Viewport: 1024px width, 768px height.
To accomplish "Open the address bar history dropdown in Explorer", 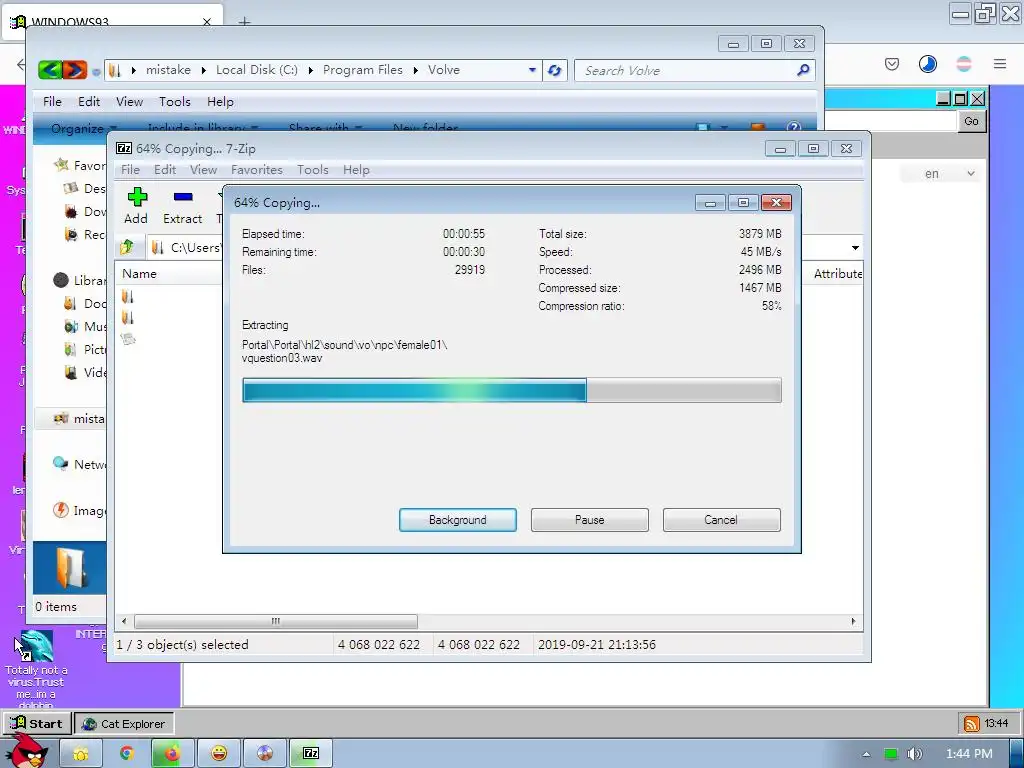I will (x=532, y=70).
